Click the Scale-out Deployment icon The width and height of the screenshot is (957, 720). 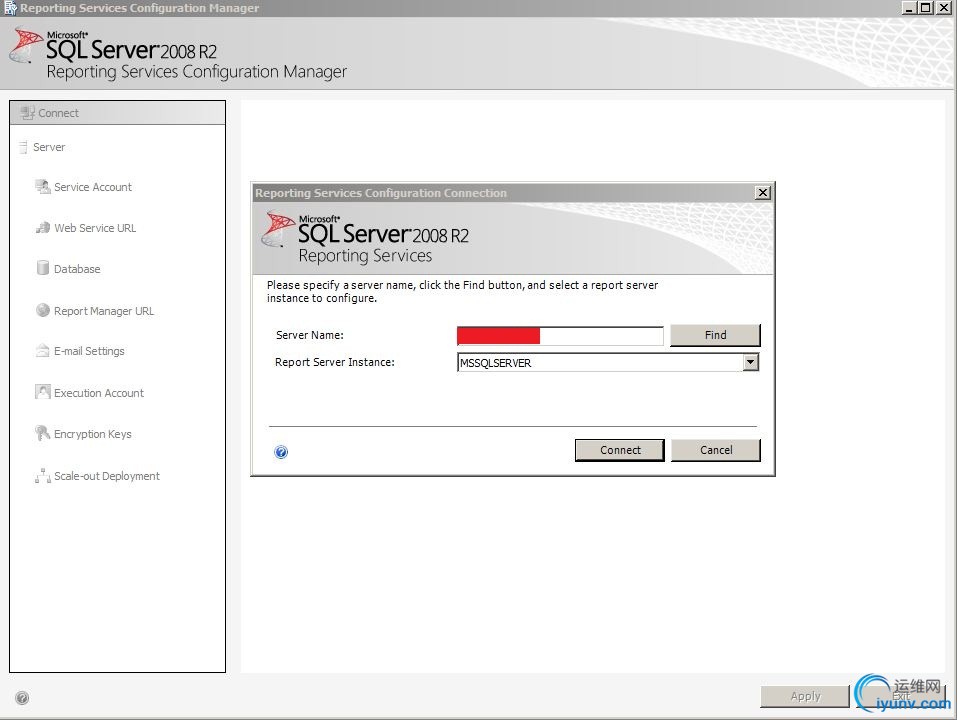[43, 476]
